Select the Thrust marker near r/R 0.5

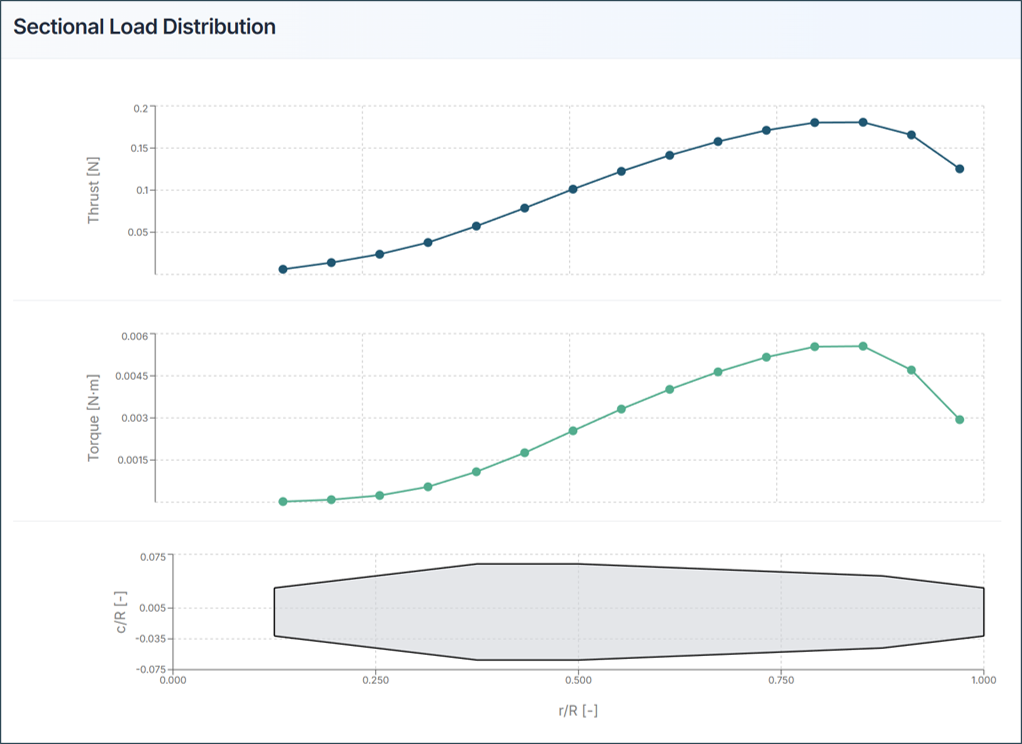pyautogui.click(x=572, y=188)
